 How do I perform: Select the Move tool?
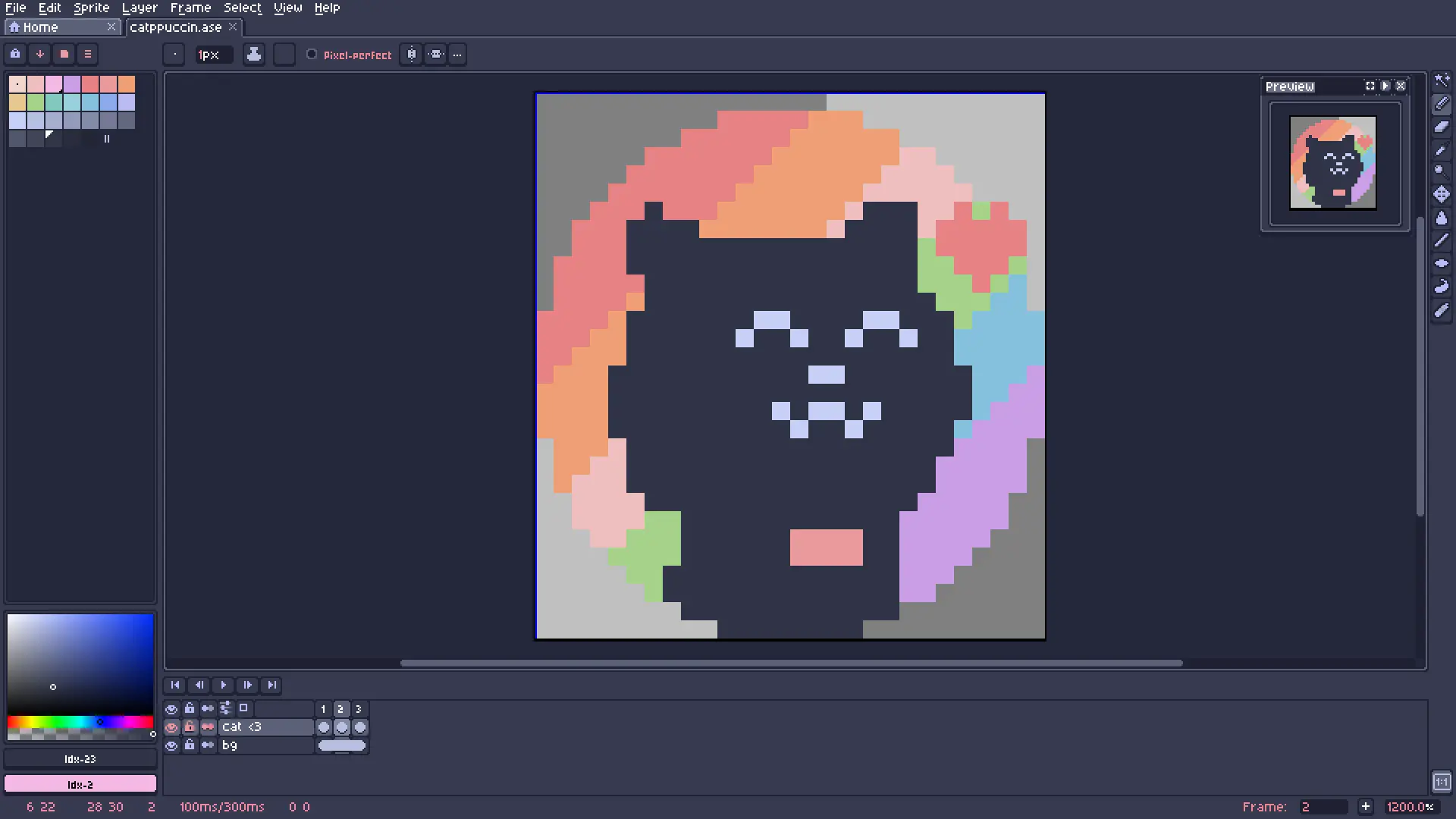point(1442,194)
